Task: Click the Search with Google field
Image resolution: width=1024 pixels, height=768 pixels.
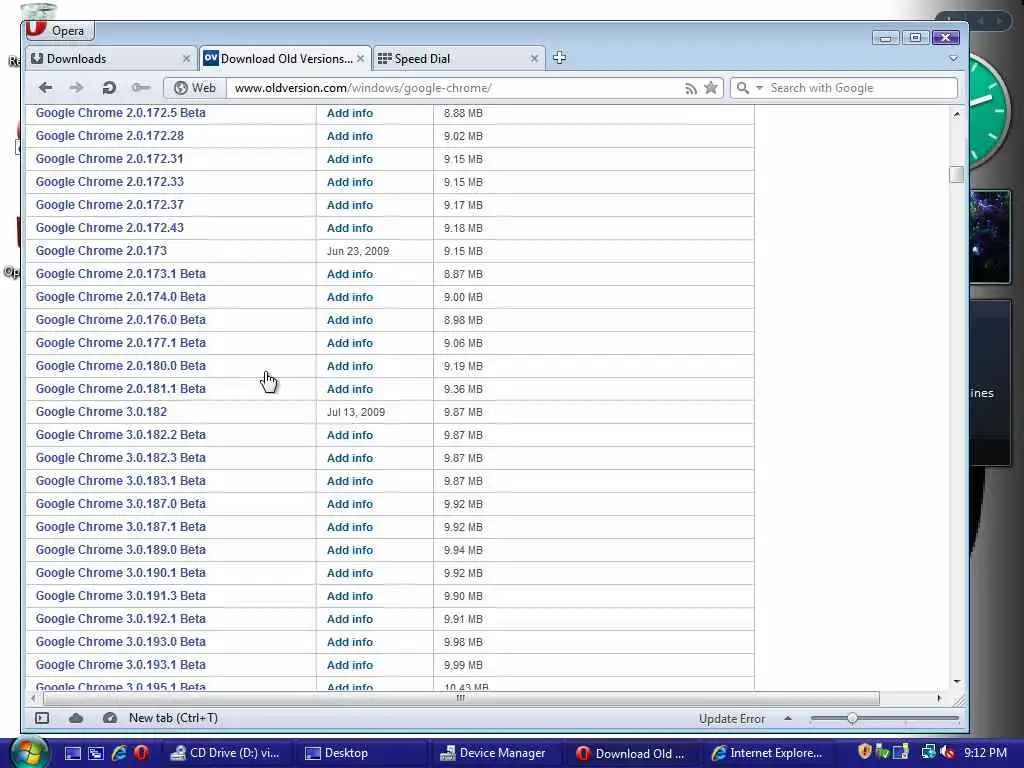Action: pos(861,88)
